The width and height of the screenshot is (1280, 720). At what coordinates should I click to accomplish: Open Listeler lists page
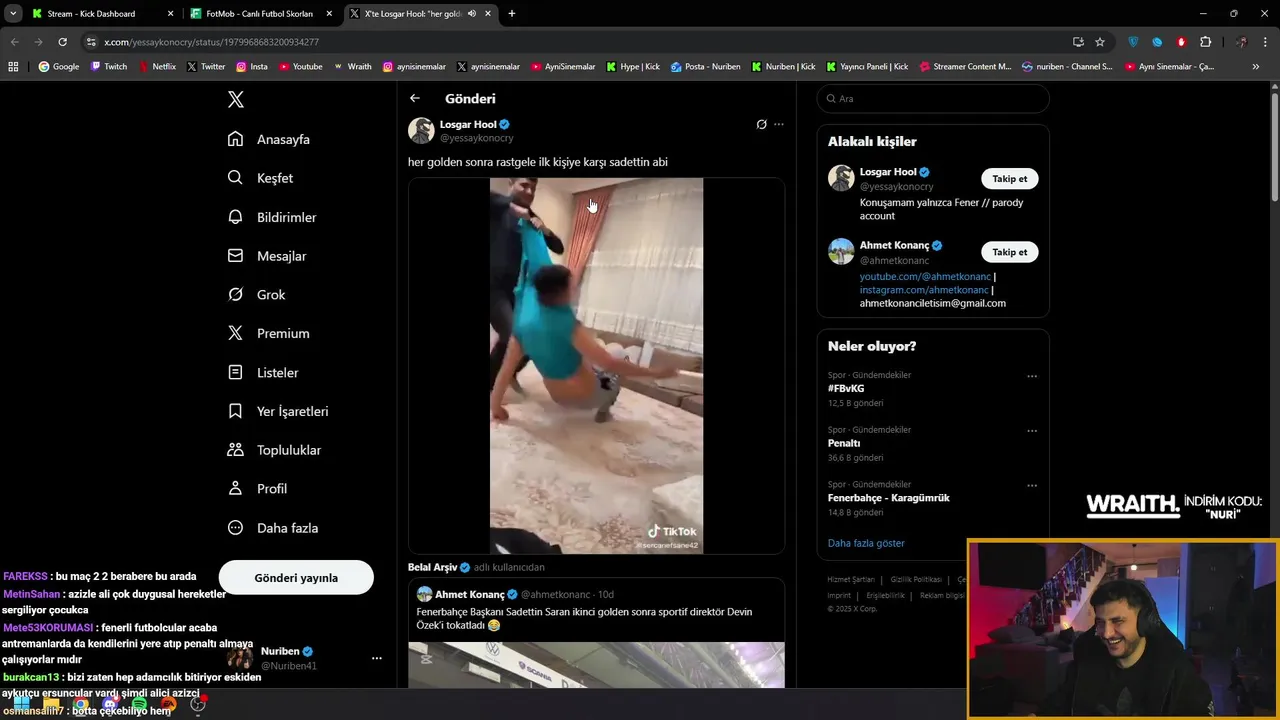pyautogui.click(x=263, y=372)
